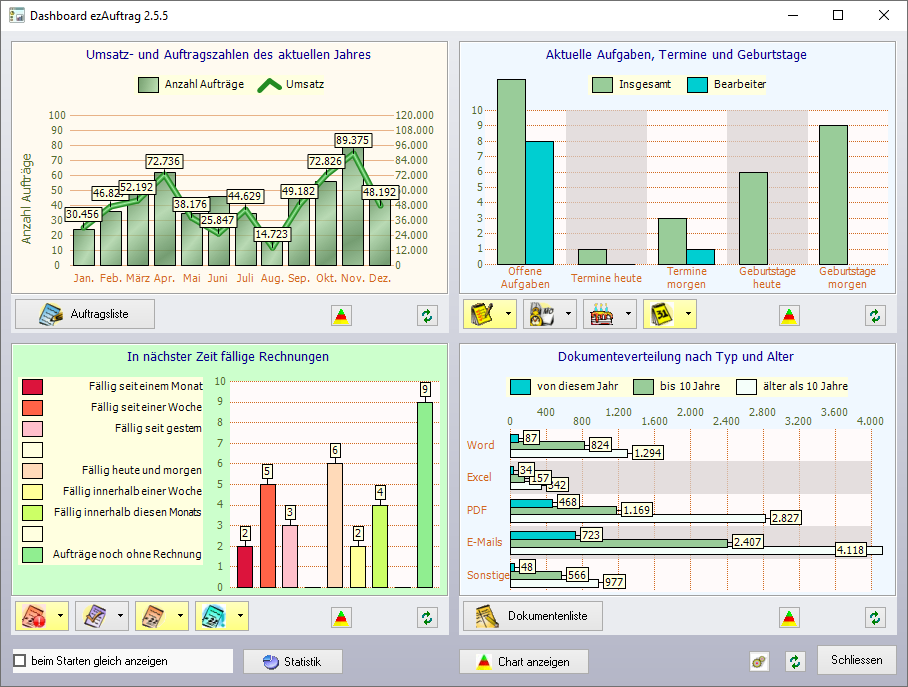Click the settings gears icon near Schliessen
908x687 pixels.
click(760, 662)
